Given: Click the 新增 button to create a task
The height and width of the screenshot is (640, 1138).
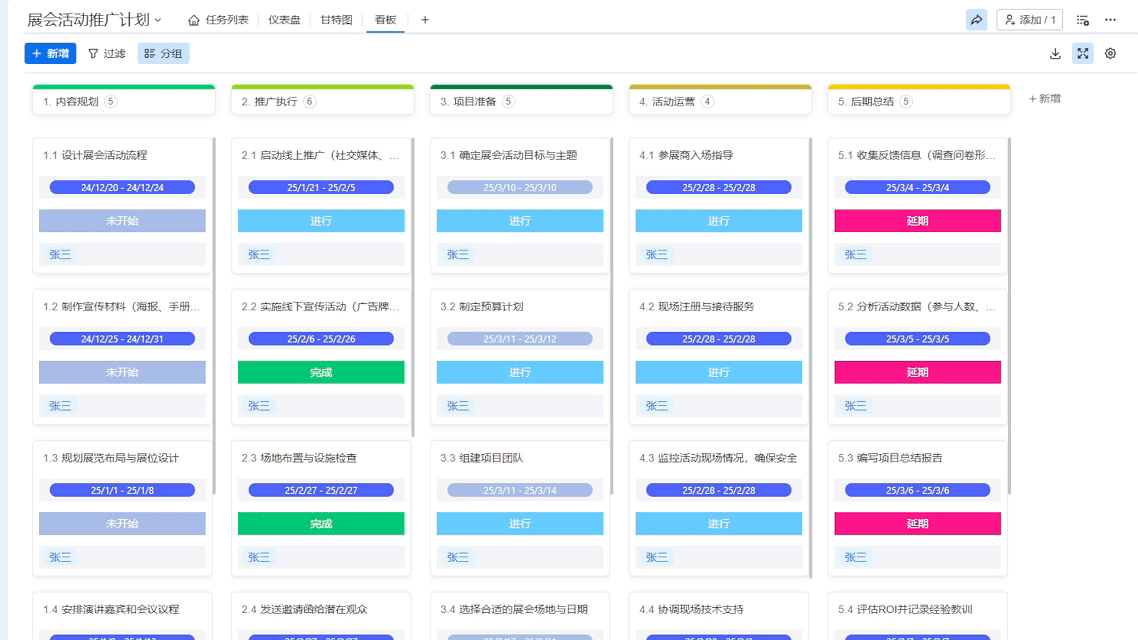Looking at the screenshot, I should pyautogui.click(x=50, y=53).
